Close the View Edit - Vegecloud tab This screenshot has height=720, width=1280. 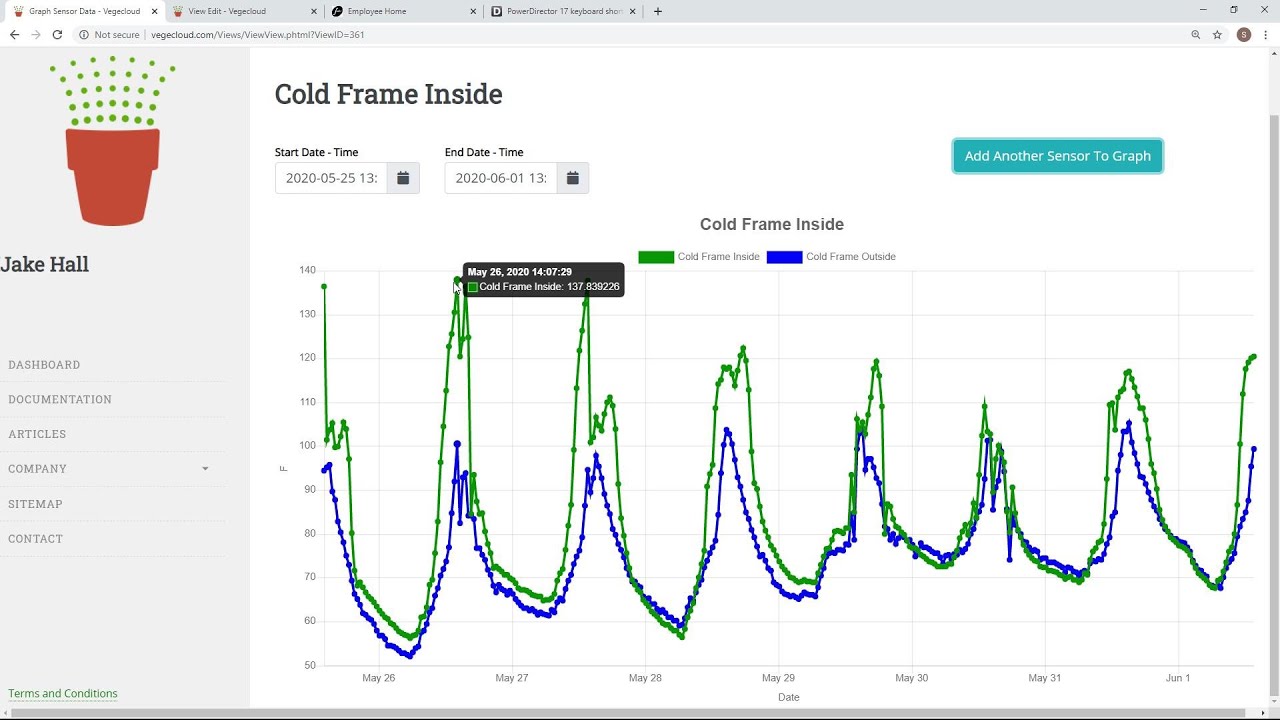point(313,11)
